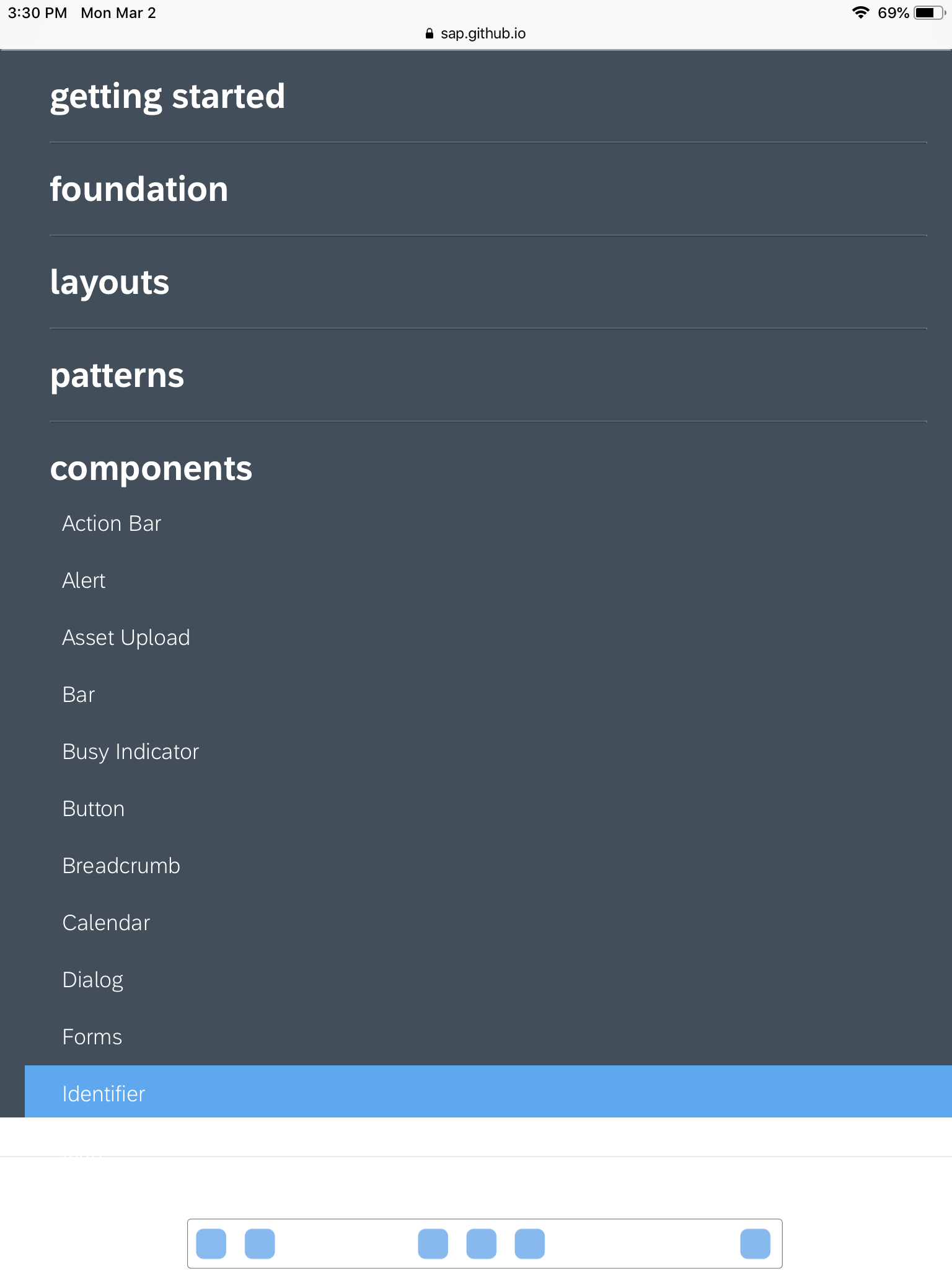952x1270 pixels.
Task: Open the foundation section
Action: click(x=139, y=189)
